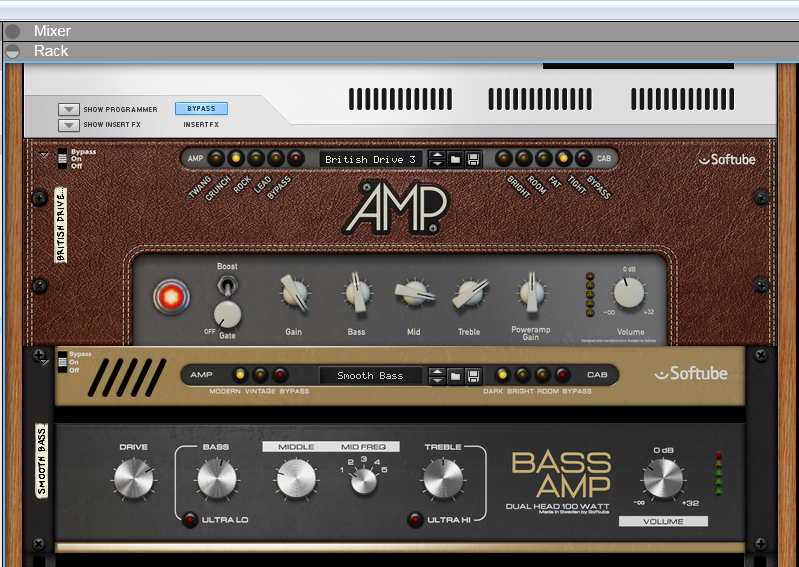Viewport: 799px width, 567px height.
Task: Toggle Bass Amp Bypass/On/Off switch
Action: [62, 362]
